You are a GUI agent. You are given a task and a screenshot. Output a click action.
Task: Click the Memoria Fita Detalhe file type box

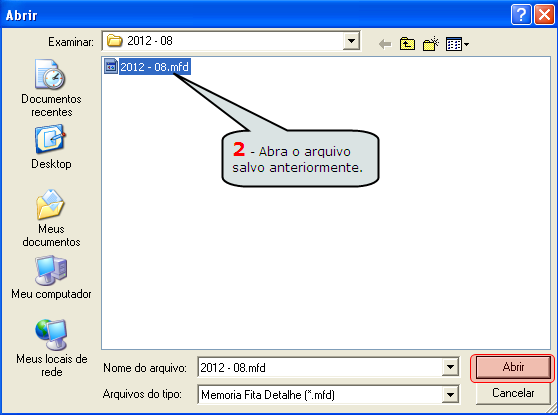(320, 394)
